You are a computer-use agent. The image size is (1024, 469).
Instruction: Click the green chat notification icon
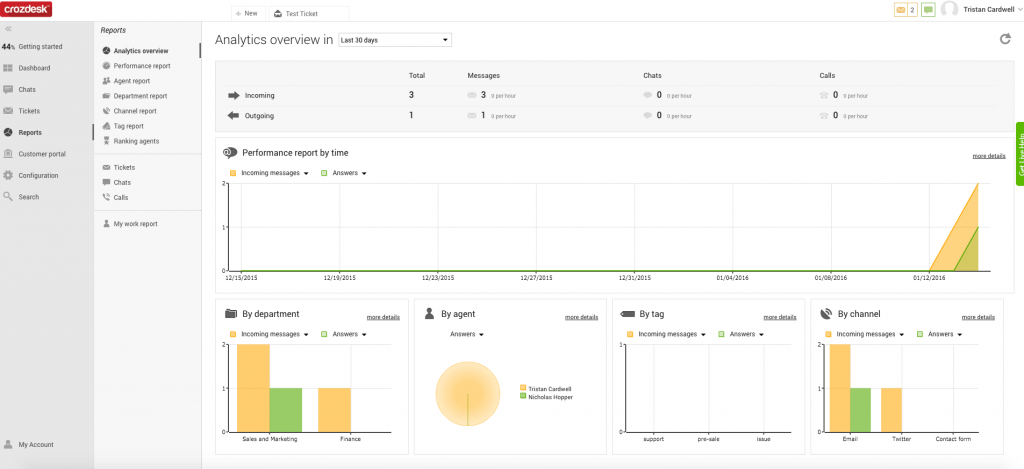click(x=928, y=10)
